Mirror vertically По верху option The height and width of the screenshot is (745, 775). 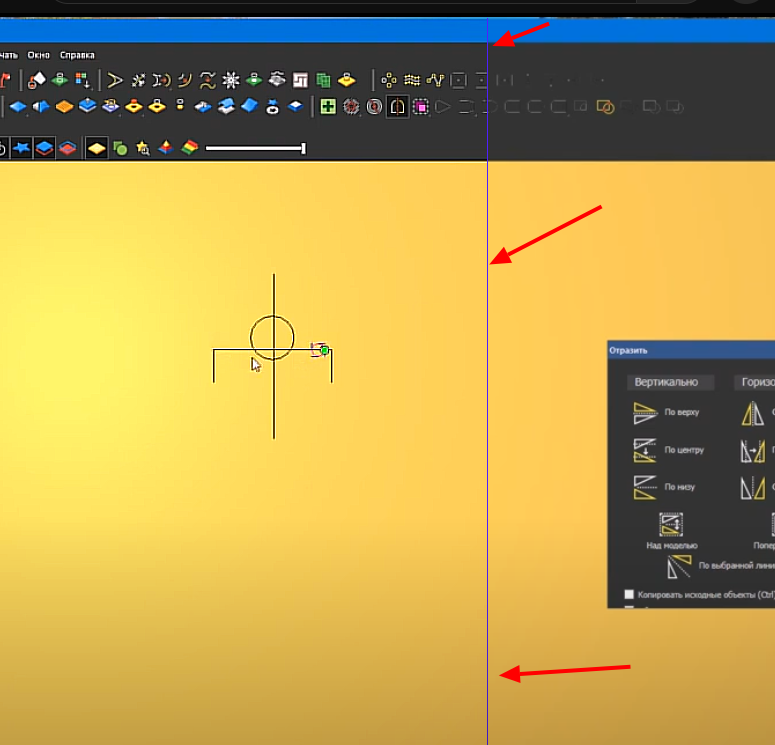pos(666,413)
